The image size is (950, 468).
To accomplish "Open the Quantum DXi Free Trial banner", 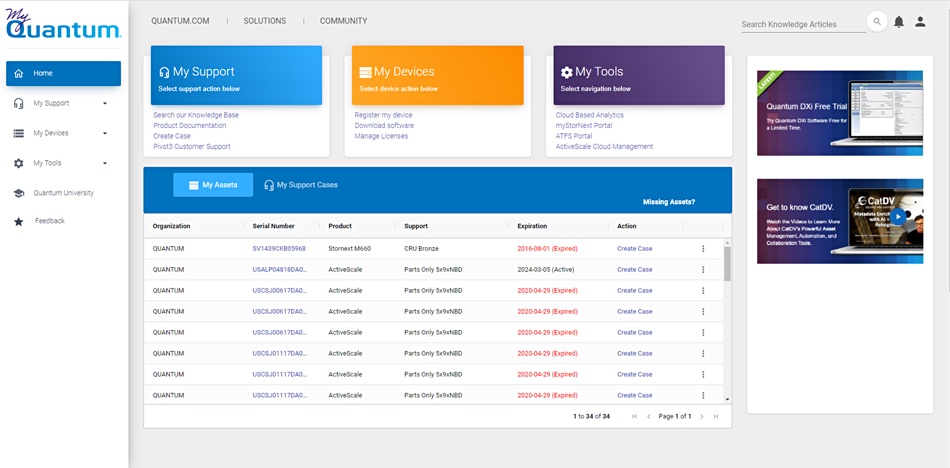I will click(x=840, y=113).
